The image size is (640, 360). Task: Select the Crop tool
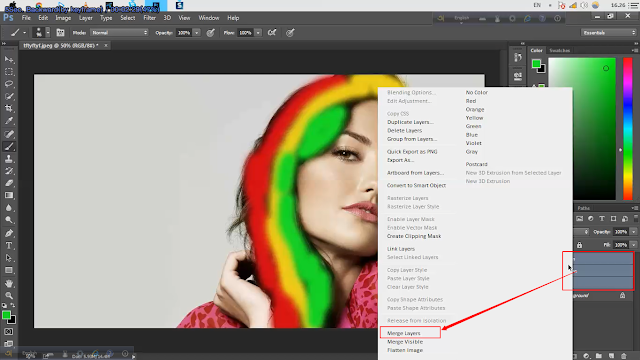tap(9, 109)
